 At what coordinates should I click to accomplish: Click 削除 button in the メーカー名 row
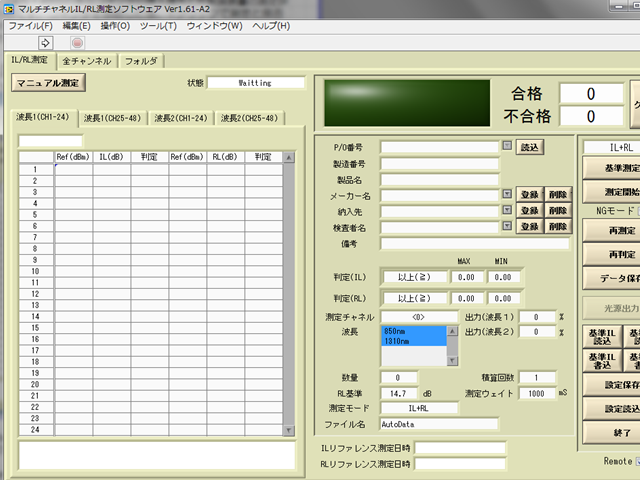coord(558,195)
